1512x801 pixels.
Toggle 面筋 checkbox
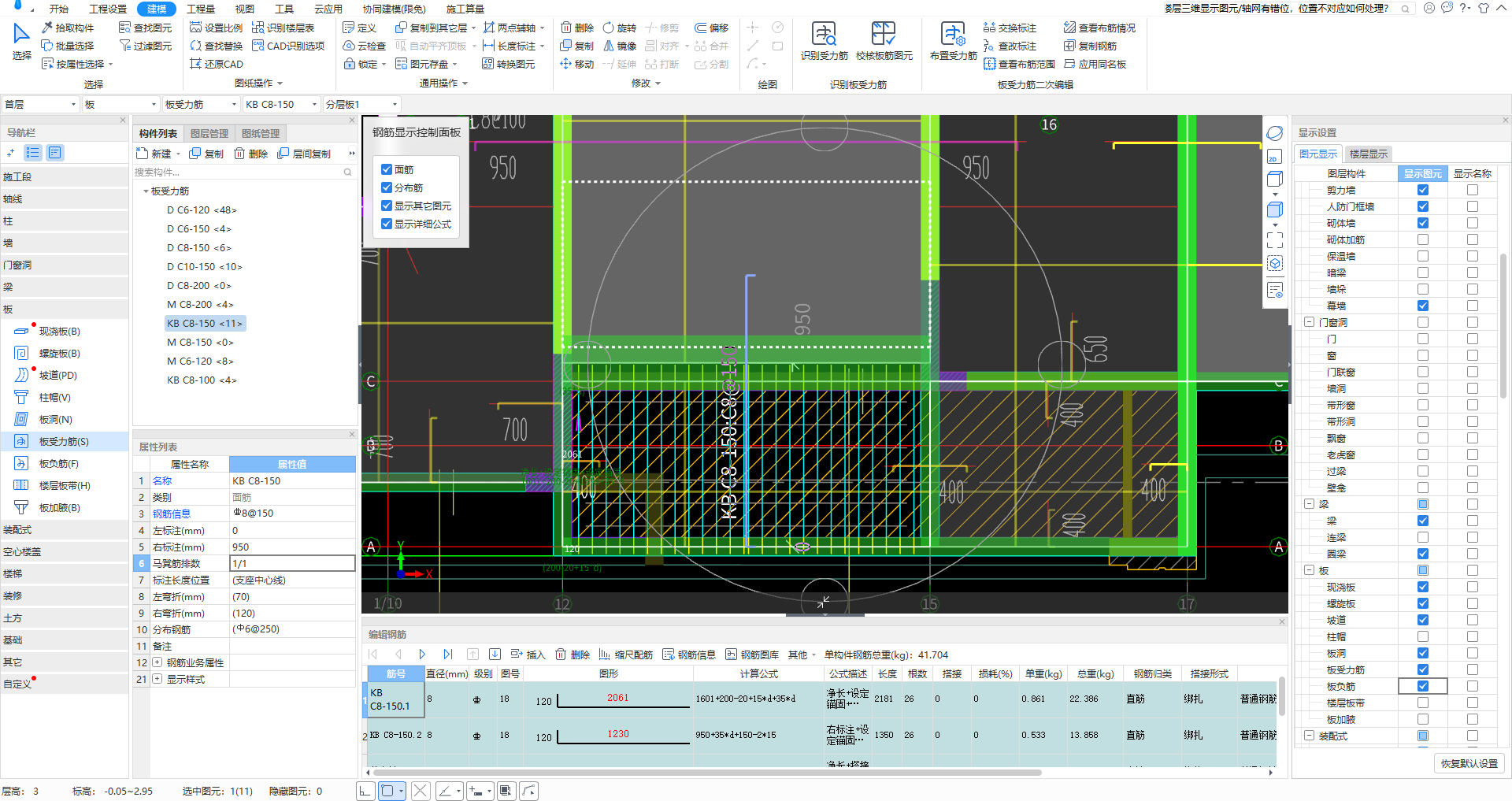pyautogui.click(x=387, y=169)
